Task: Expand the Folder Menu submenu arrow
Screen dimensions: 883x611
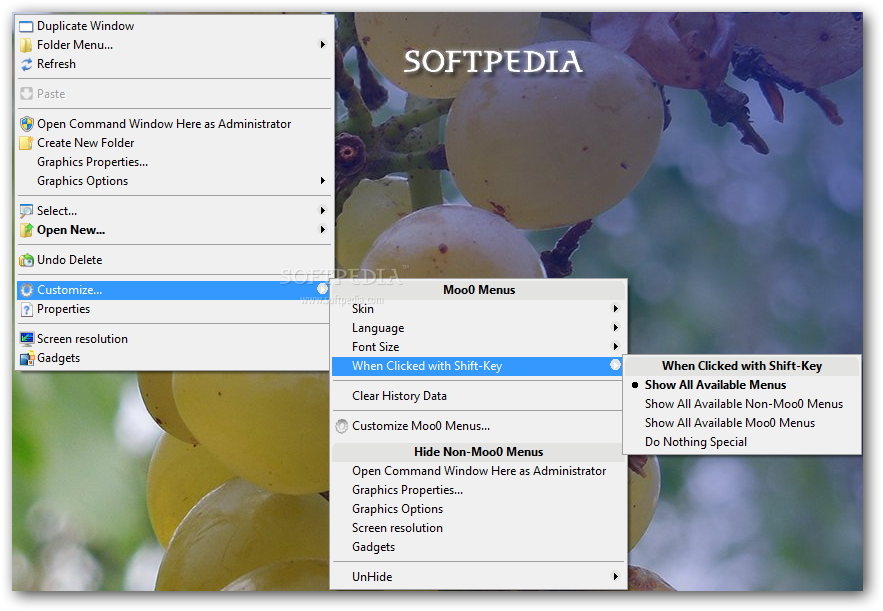Action: 323,44
